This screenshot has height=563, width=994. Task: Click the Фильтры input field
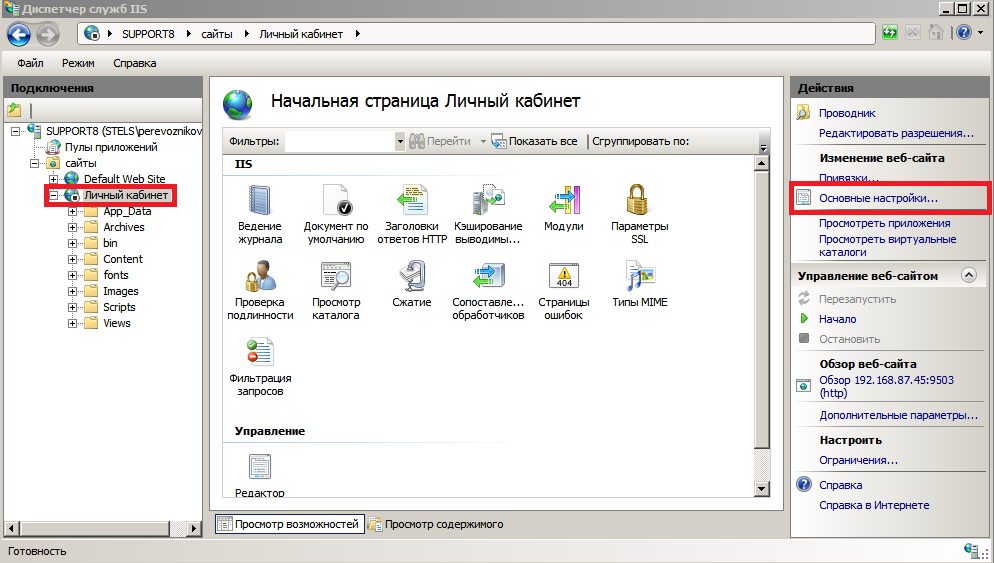340,141
